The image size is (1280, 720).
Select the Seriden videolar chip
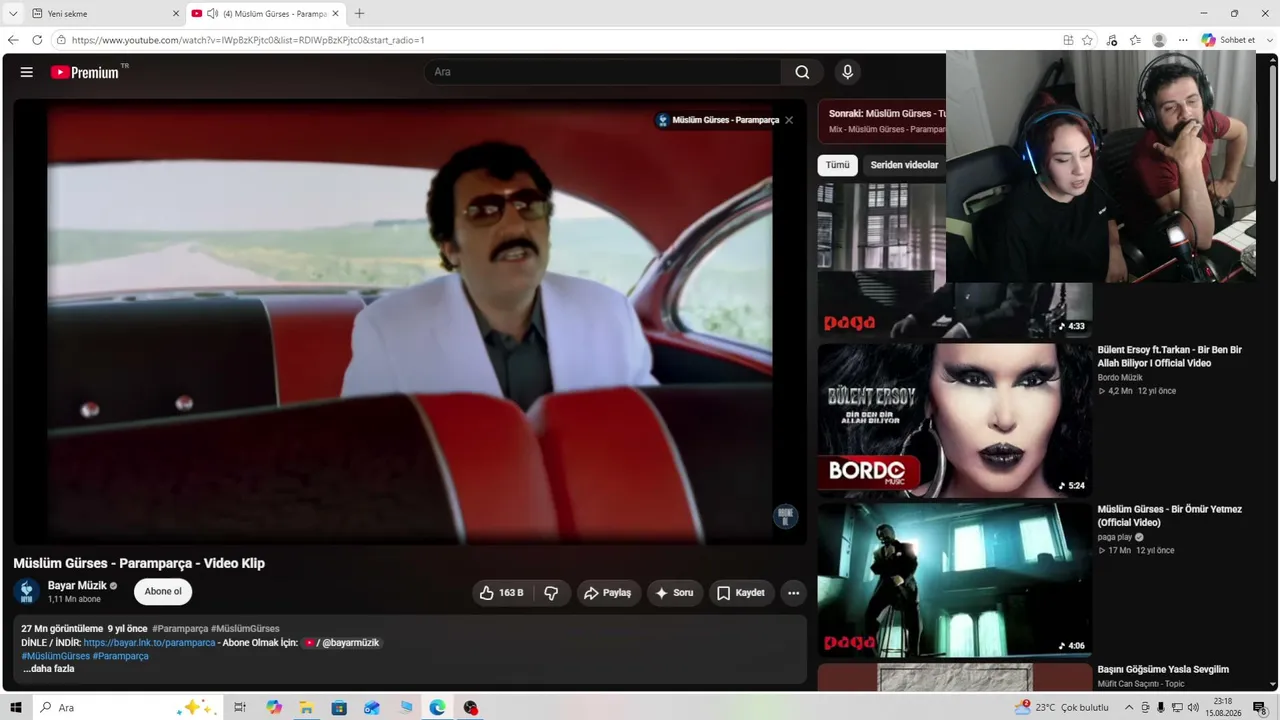pos(904,165)
